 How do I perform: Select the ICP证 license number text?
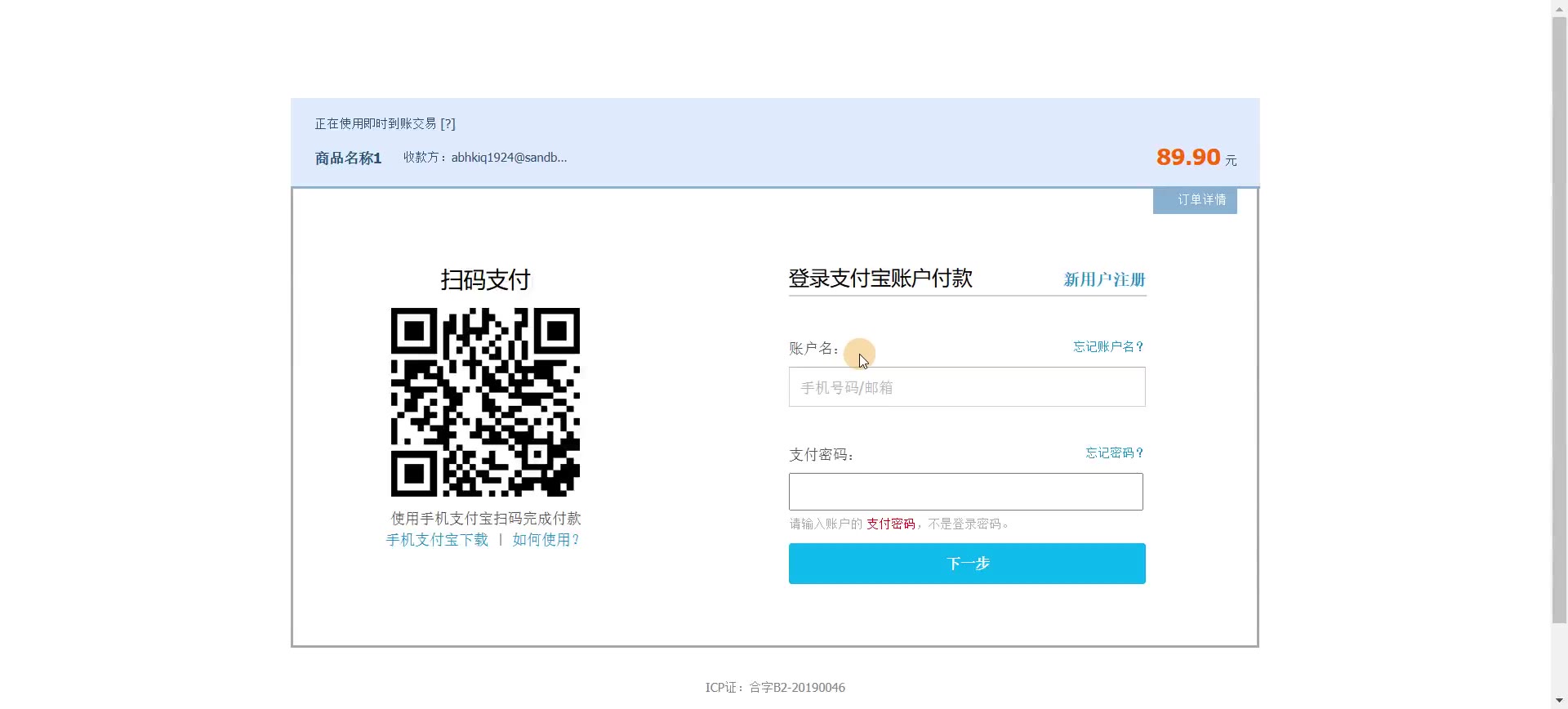(x=775, y=688)
